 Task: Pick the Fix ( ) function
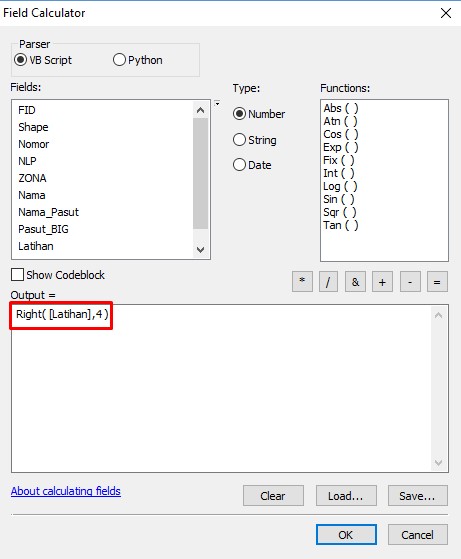coord(339,160)
